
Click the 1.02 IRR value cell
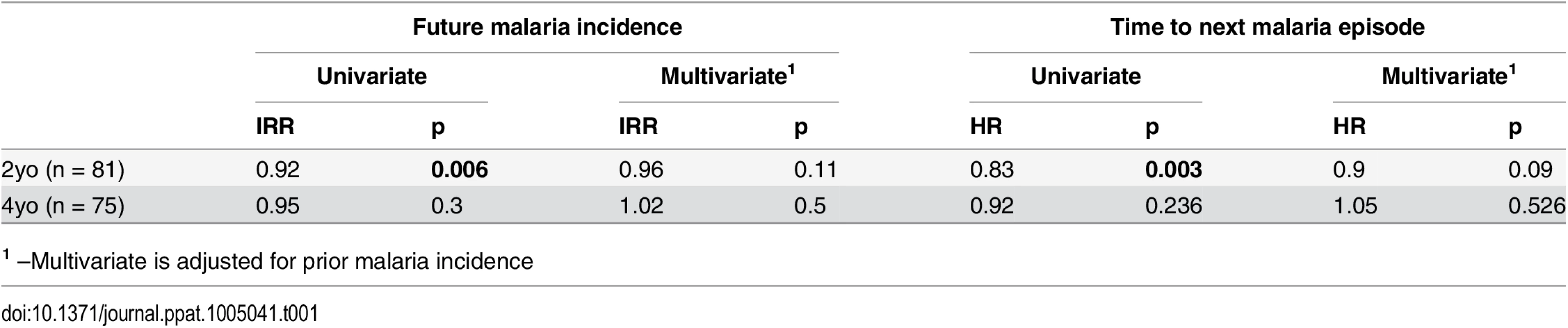[x=641, y=206]
